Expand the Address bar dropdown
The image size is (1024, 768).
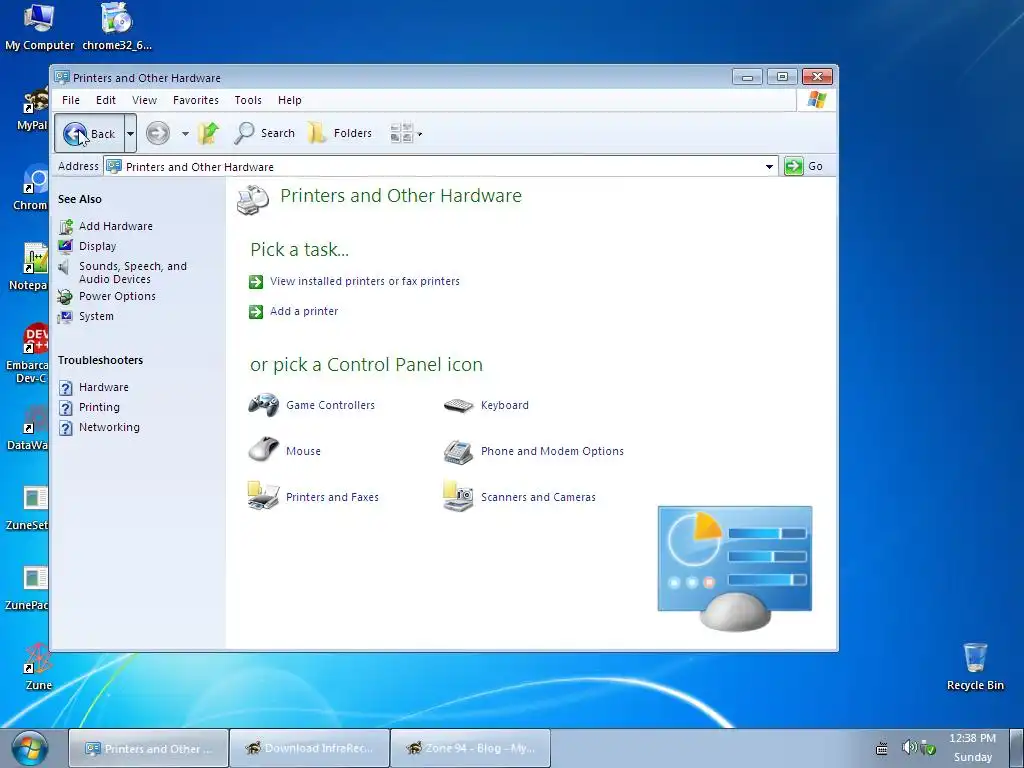click(769, 167)
